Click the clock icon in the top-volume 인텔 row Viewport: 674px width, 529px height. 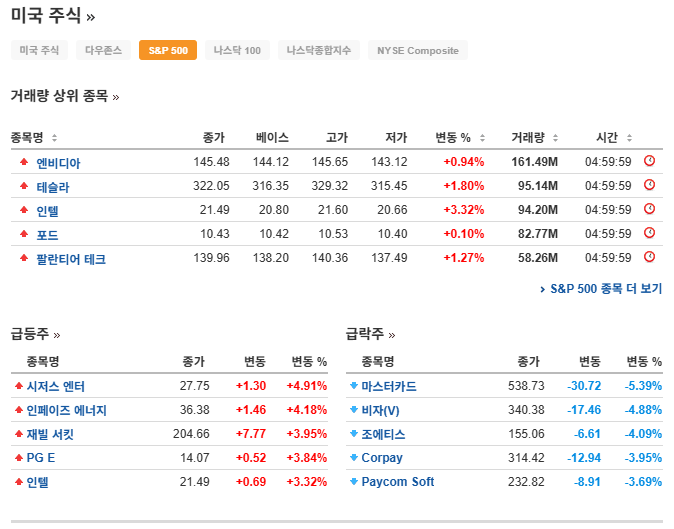click(x=649, y=209)
